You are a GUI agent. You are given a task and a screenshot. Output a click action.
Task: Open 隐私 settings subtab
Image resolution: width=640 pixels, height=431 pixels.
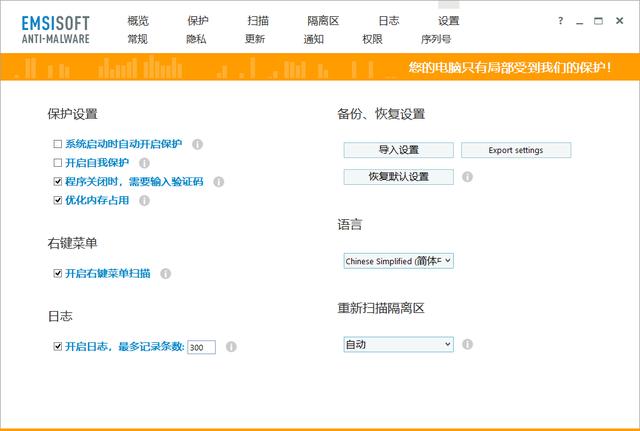click(x=196, y=39)
